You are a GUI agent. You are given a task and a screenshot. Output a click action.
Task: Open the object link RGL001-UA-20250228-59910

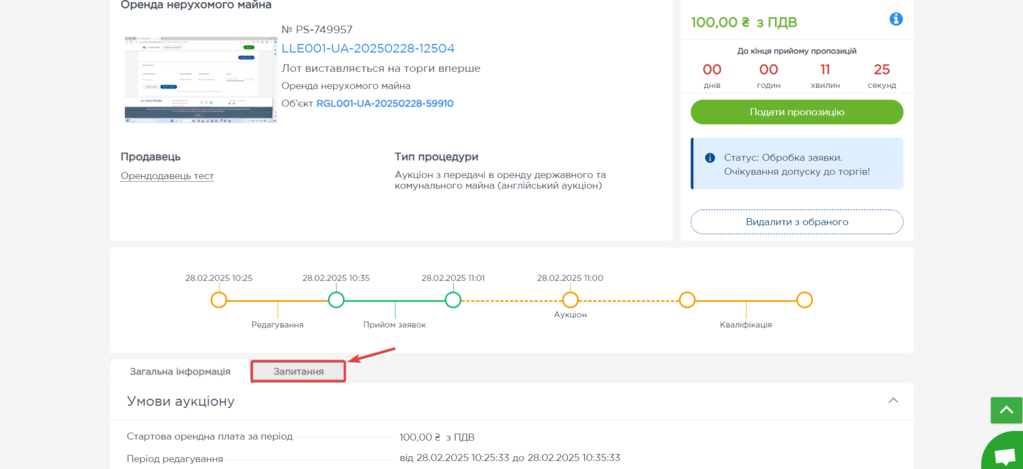pos(384,103)
